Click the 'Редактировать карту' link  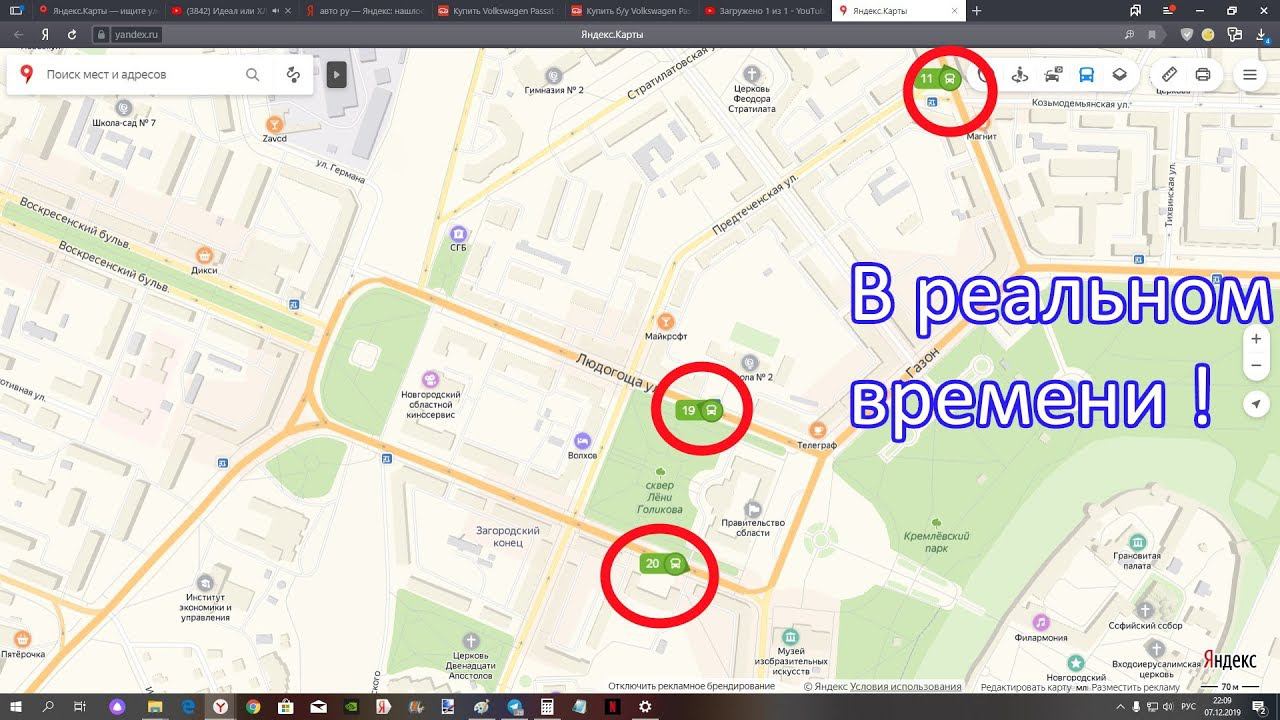pos(1027,686)
